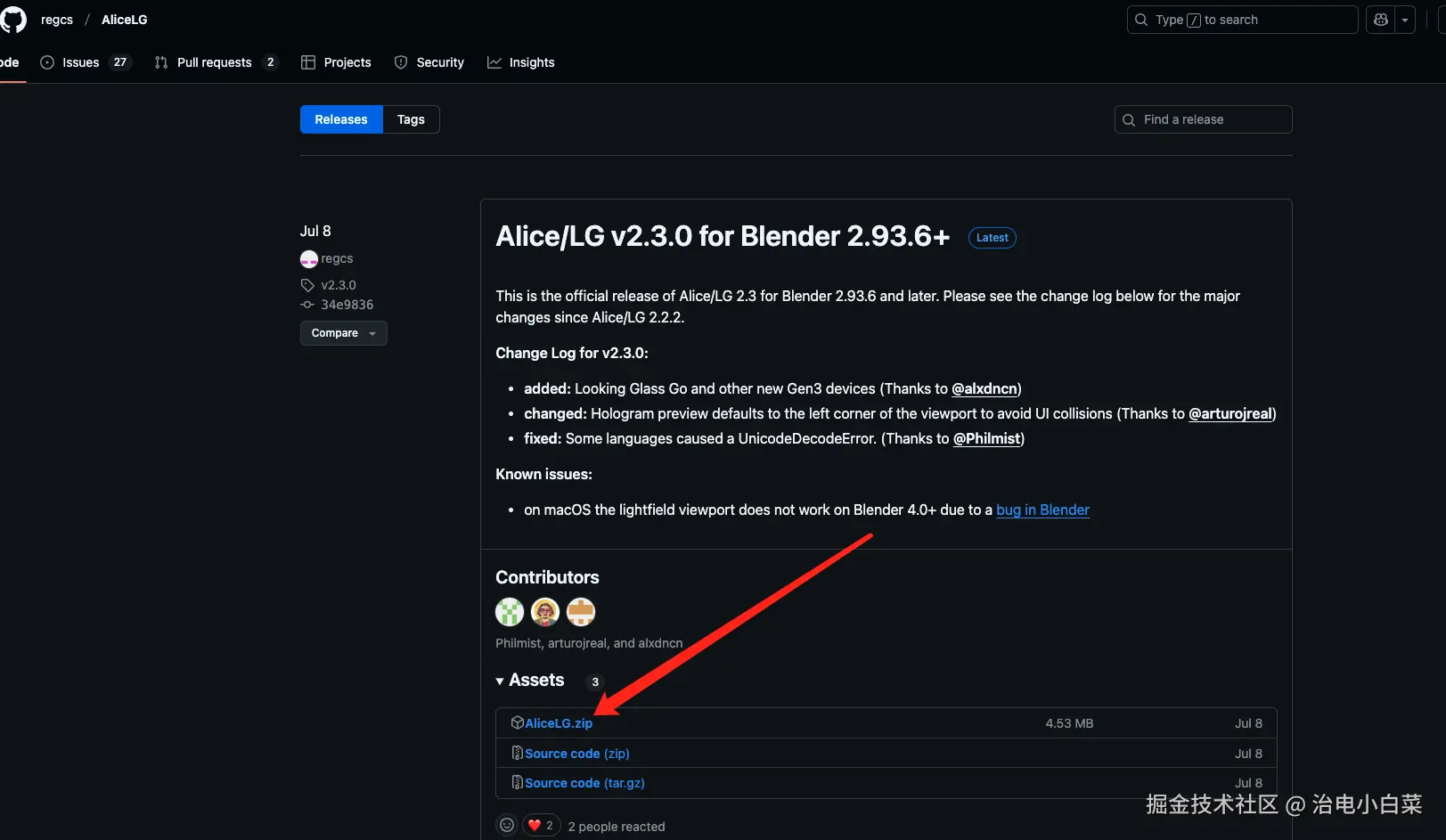Open the Alice/LG v2.3.0 release title

[723, 236]
